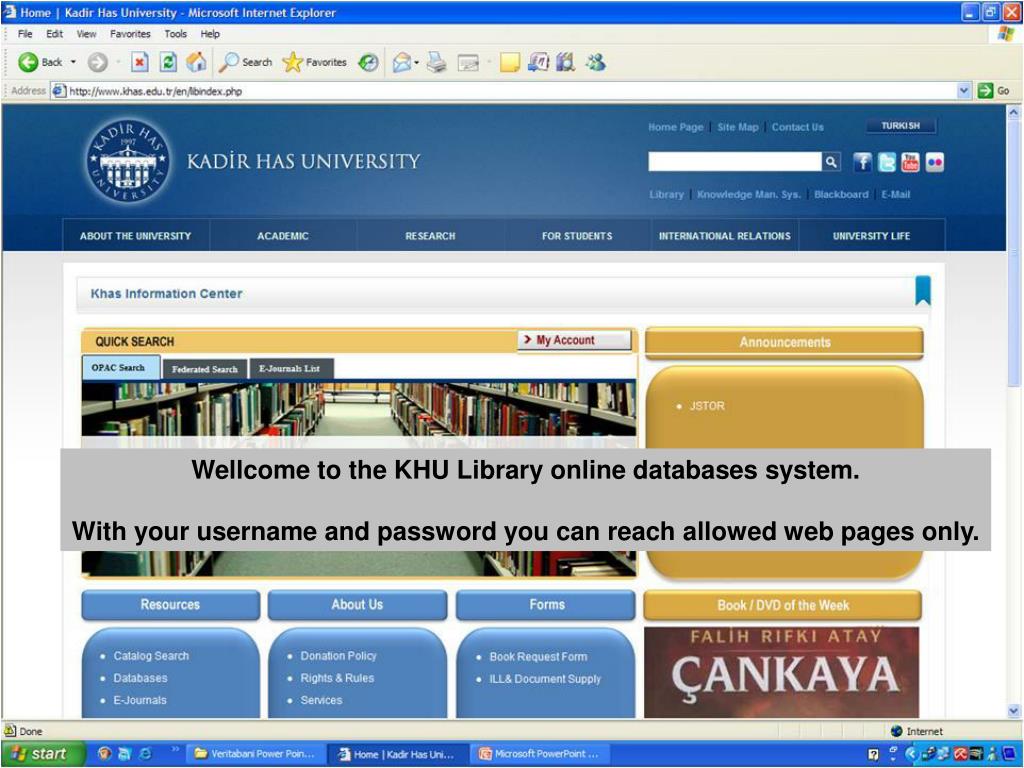1024x768 pixels.
Task: Open the JSTOR announcement link
Action: tap(707, 406)
